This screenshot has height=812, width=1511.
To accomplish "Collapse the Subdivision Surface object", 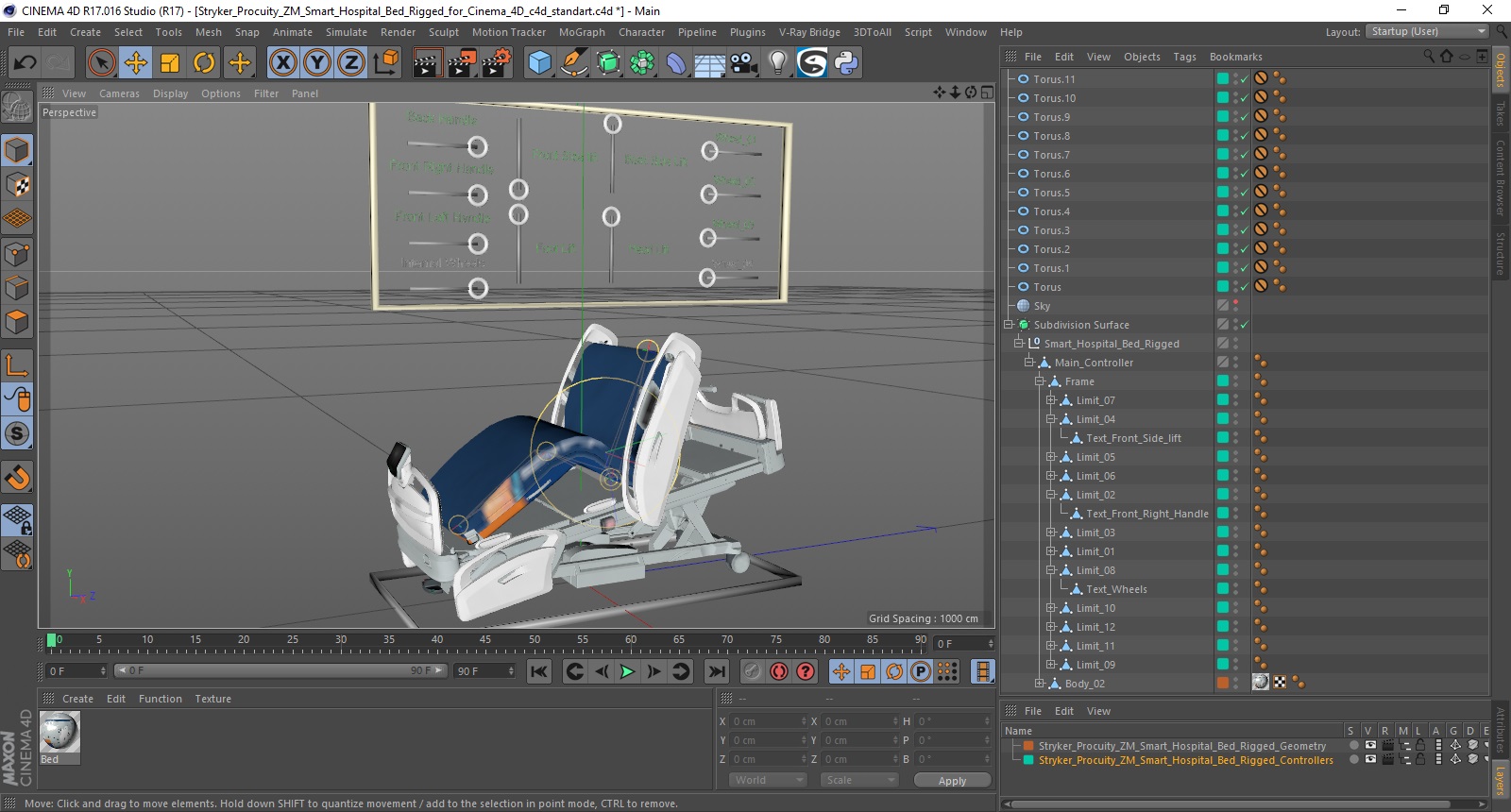I will point(1009,325).
